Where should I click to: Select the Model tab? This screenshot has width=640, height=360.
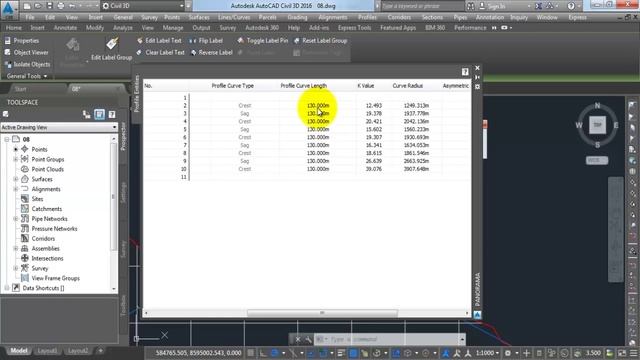point(19,351)
